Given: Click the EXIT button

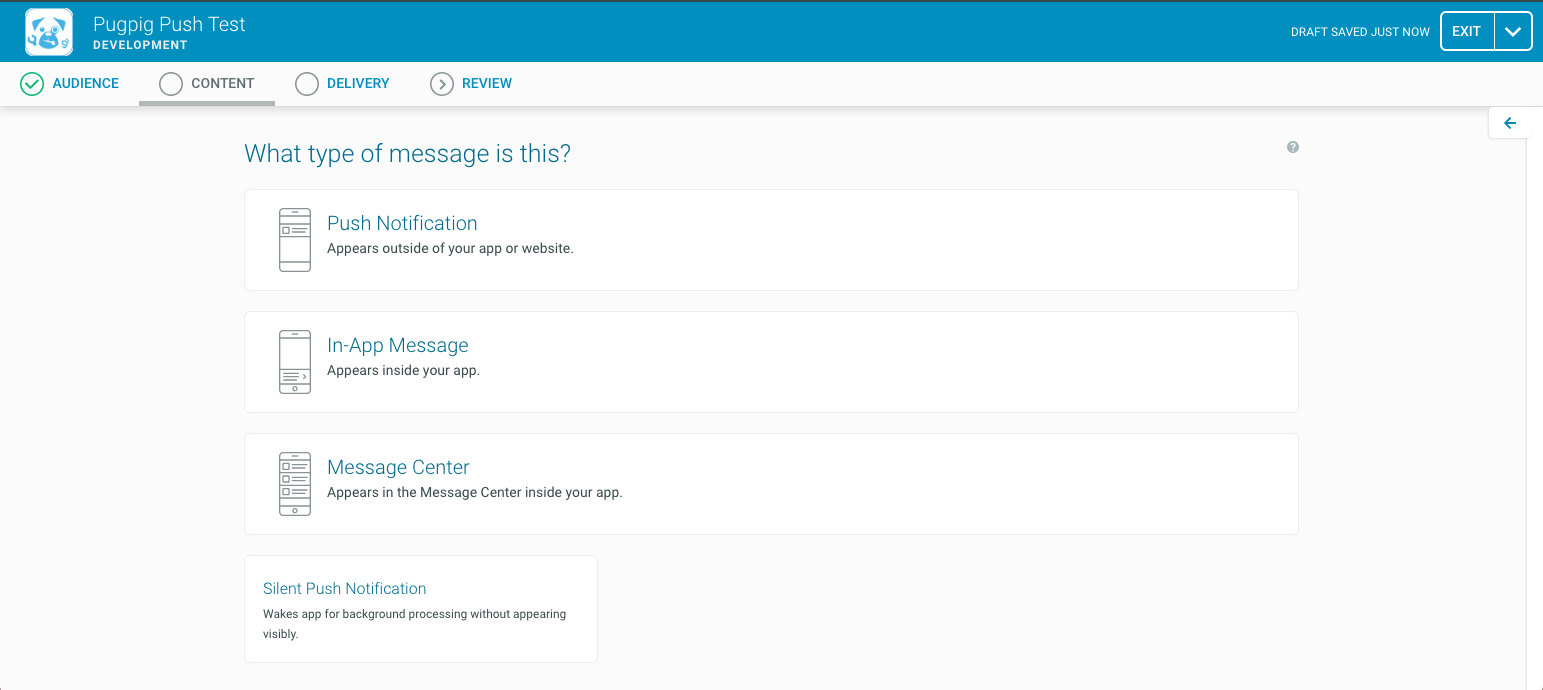Looking at the screenshot, I should click(1467, 31).
